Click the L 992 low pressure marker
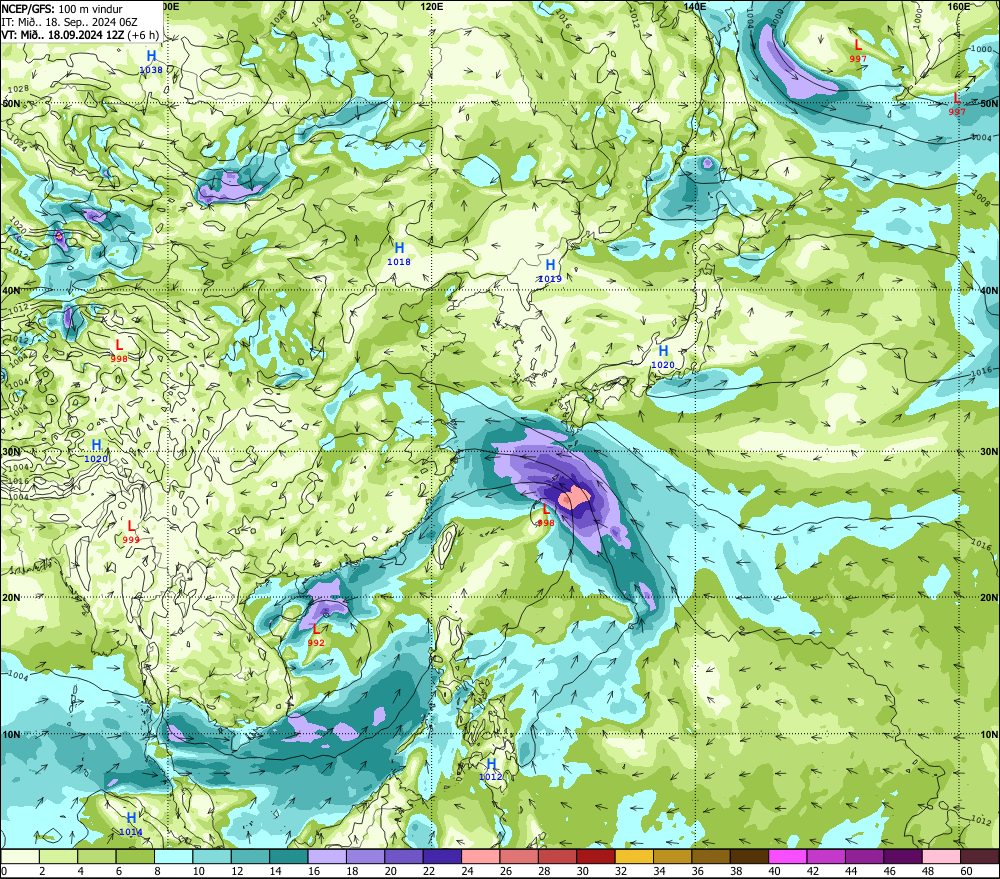Screen dimensions: 1000x879 [316, 635]
